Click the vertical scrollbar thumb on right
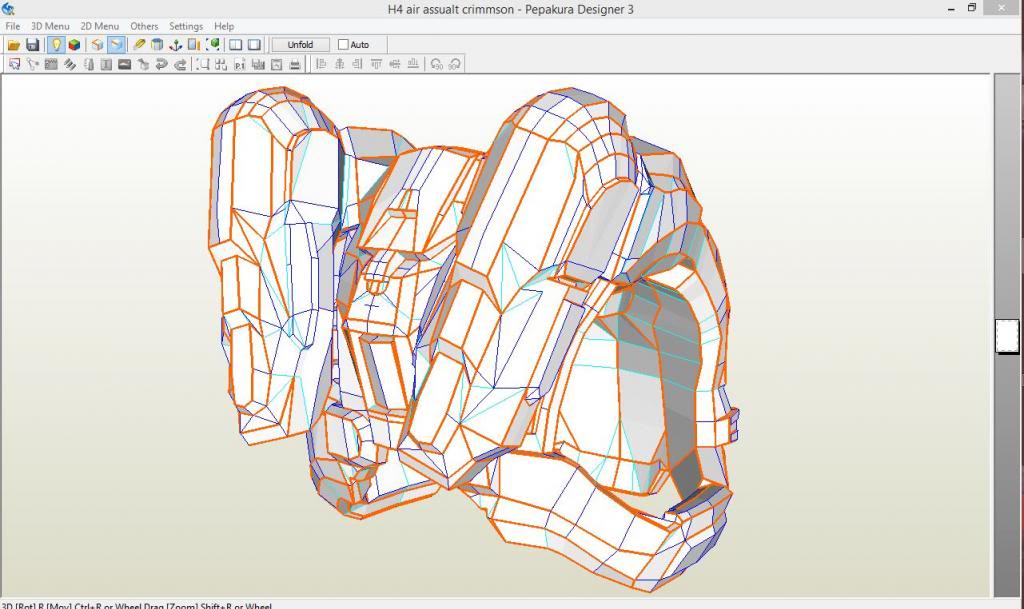Screen dimensions: 1024x609 (x=1007, y=336)
